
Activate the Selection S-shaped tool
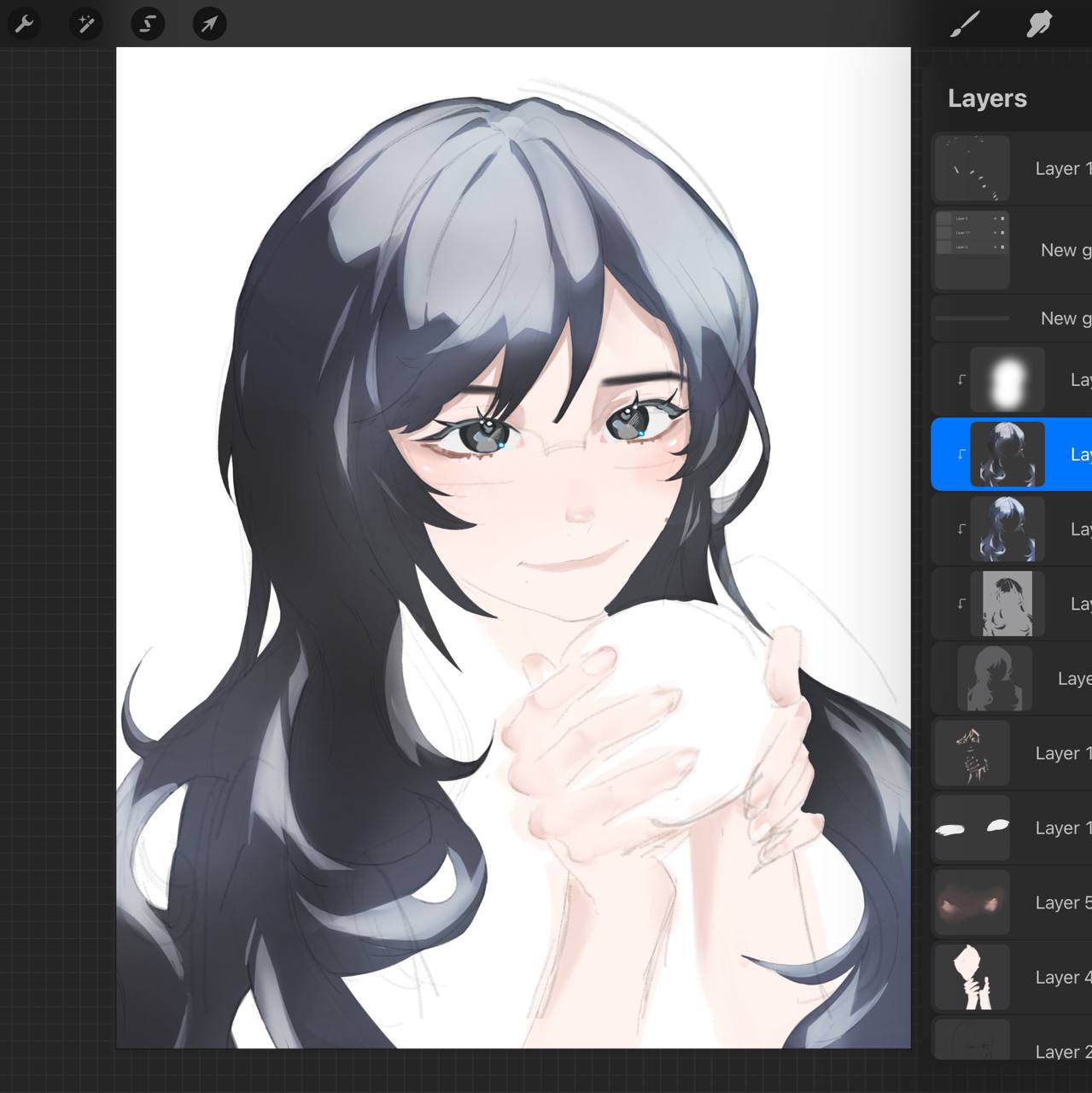(x=147, y=24)
